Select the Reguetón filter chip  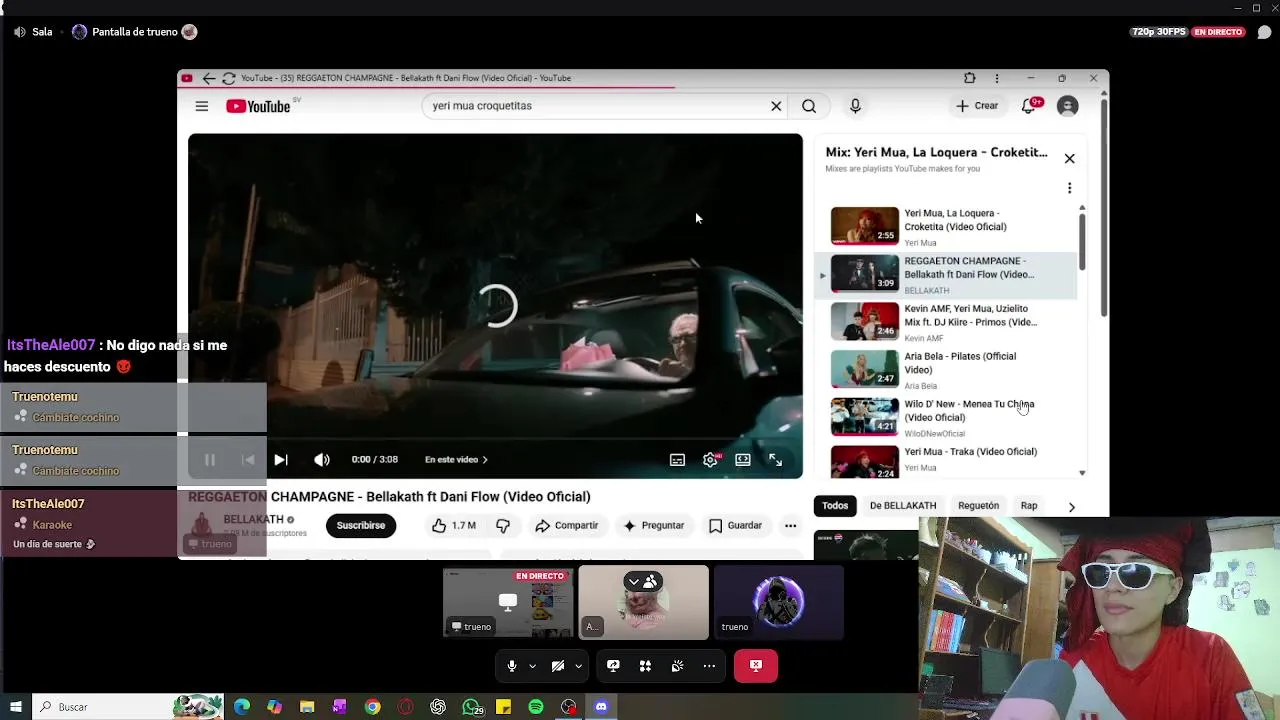pyautogui.click(x=978, y=506)
